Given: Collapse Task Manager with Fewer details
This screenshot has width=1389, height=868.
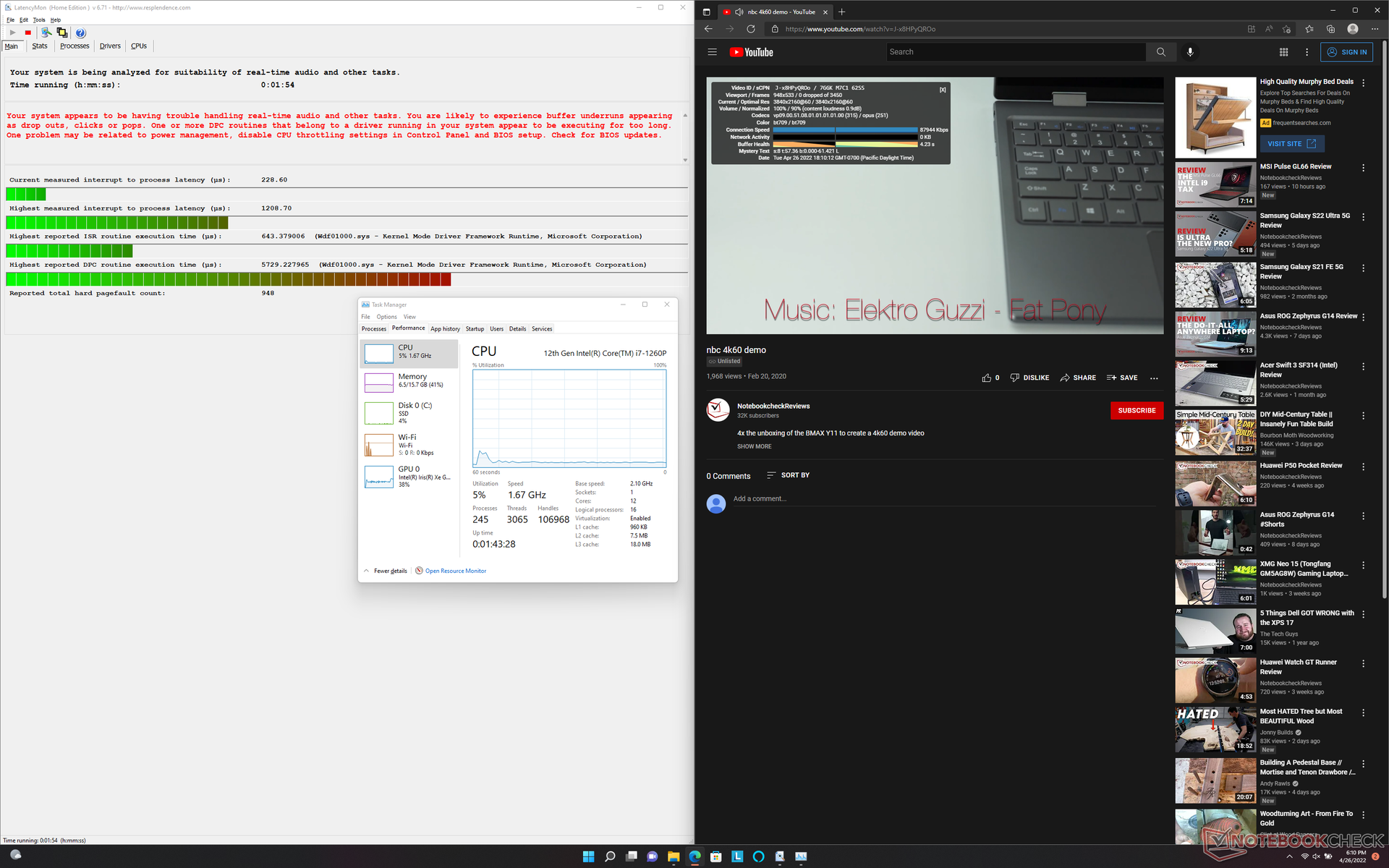Looking at the screenshot, I should (x=390, y=571).
